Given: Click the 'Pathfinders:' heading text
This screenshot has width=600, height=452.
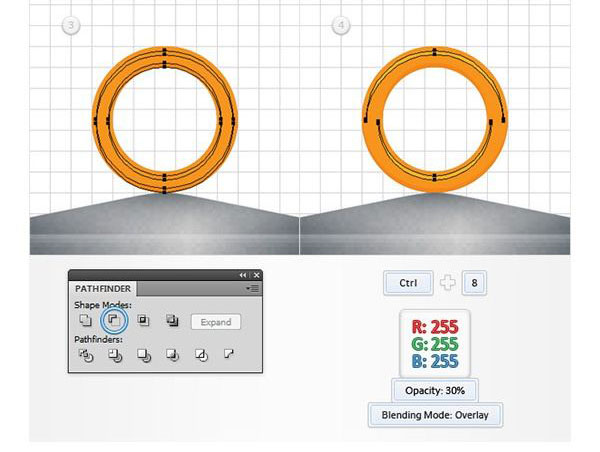Looking at the screenshot, I should point(98,339).
